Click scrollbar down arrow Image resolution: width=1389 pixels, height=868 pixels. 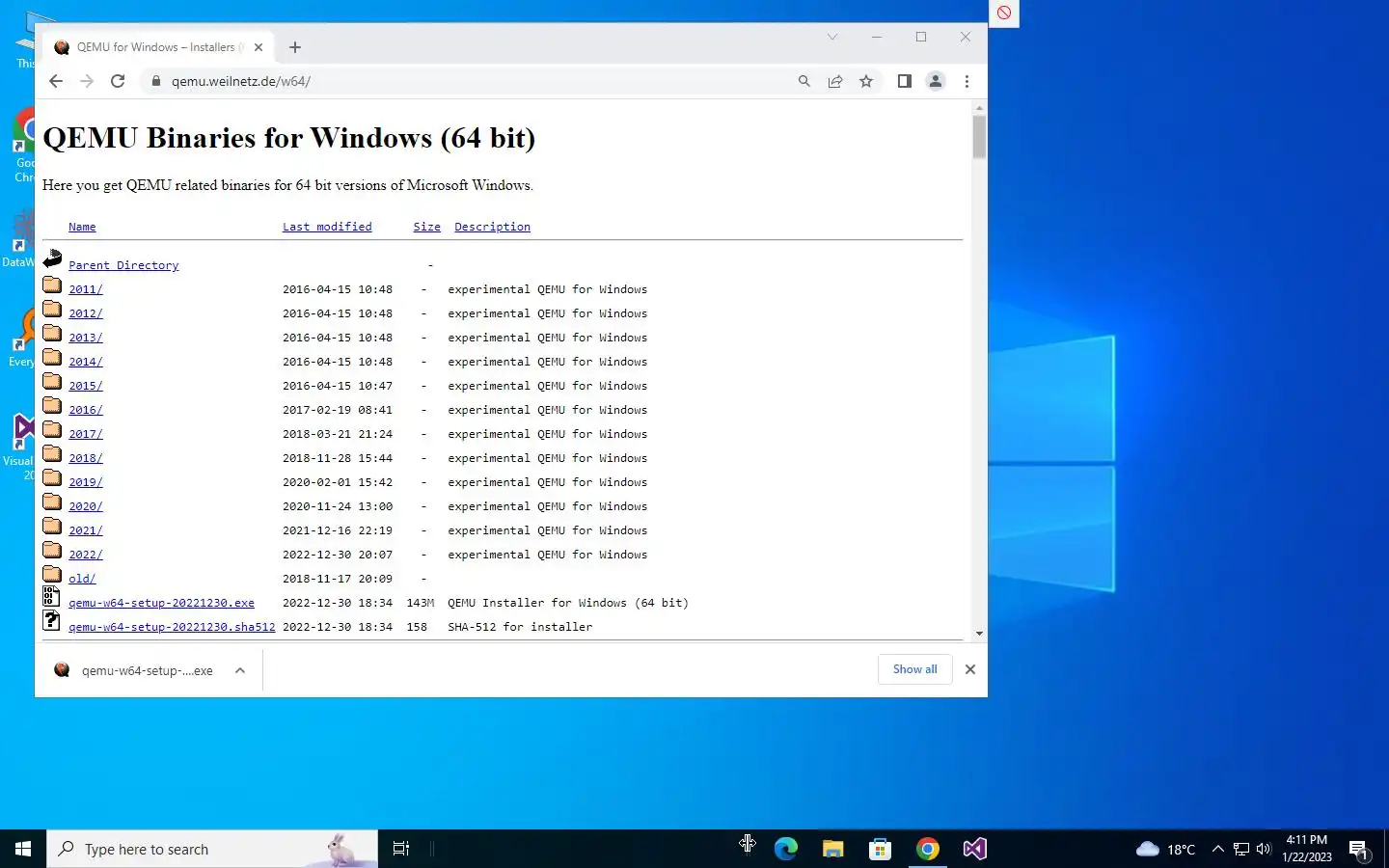pyautogui.click(x=979, y=634)
